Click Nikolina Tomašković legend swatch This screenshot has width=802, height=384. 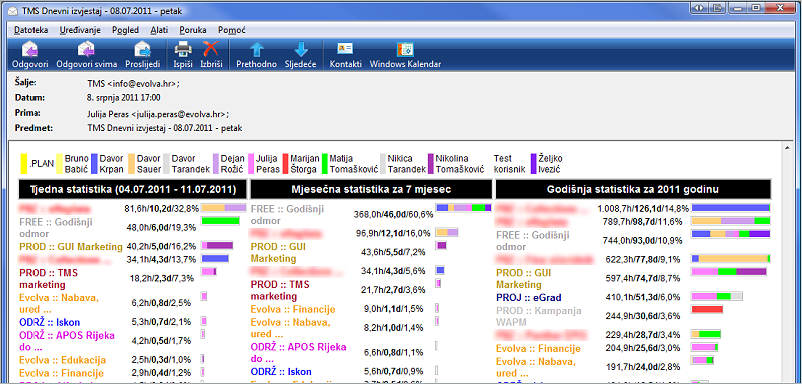[x=431, y=164]
